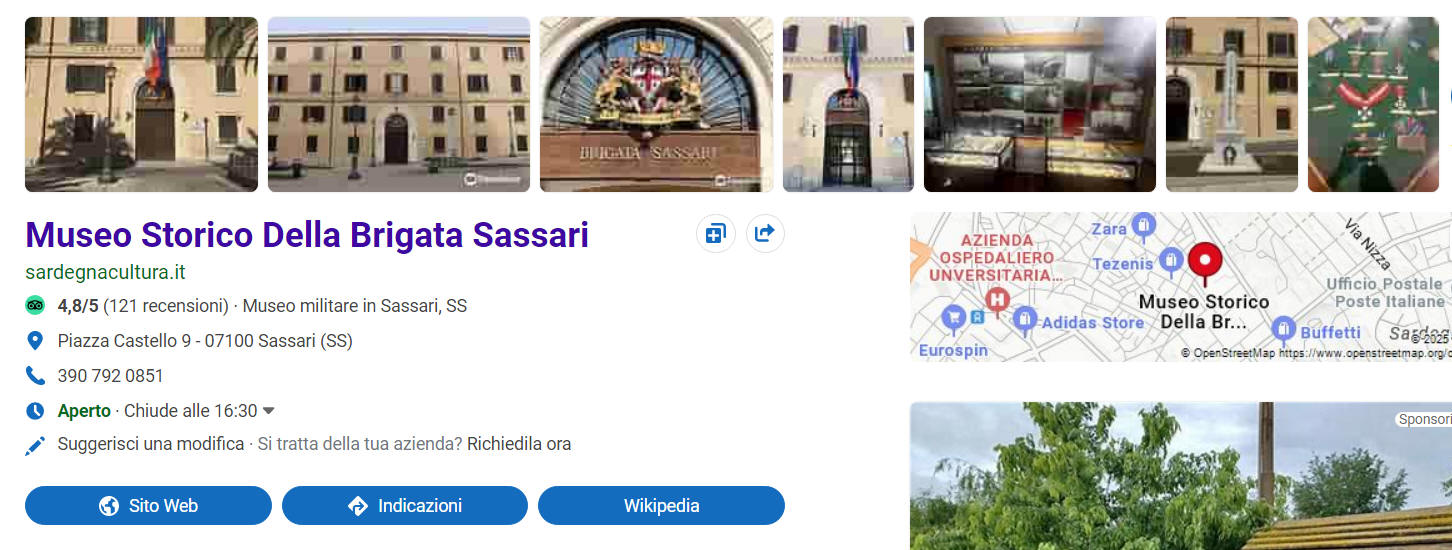Open the Sito Web button
The image size is (1452, 550).
[148, 506]
